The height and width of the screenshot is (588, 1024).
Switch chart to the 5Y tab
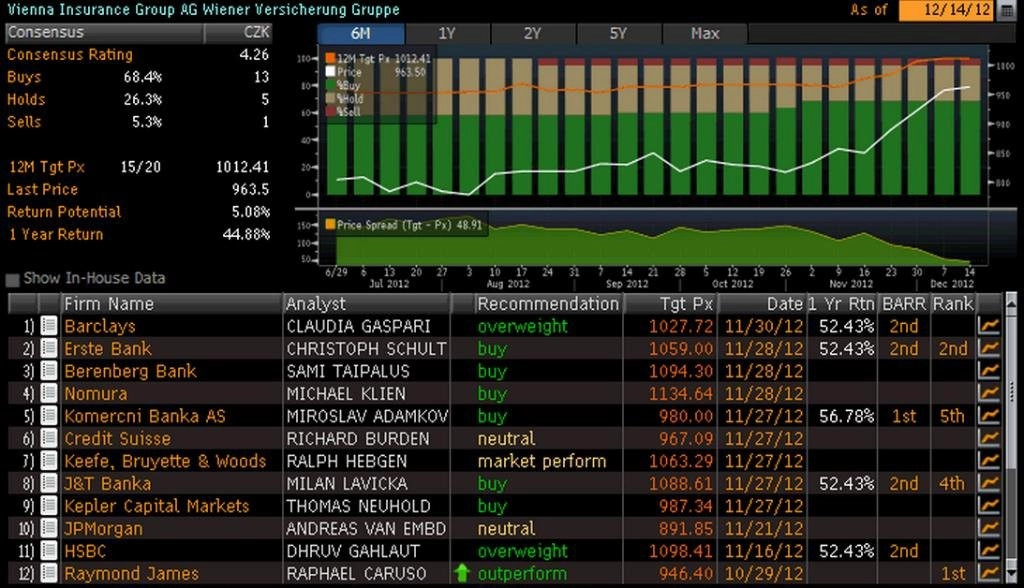(x=618, y=33)
